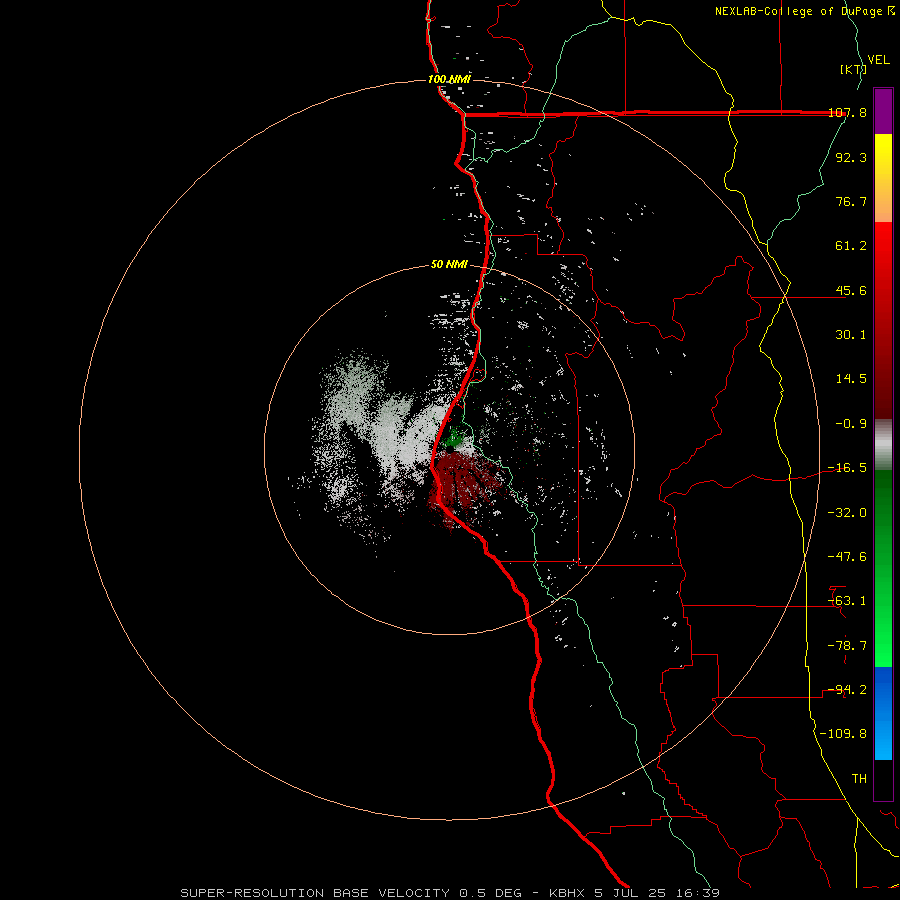900x900 pixels.
Task: Click the 45.6 scale value
Action: pos(851,290)
